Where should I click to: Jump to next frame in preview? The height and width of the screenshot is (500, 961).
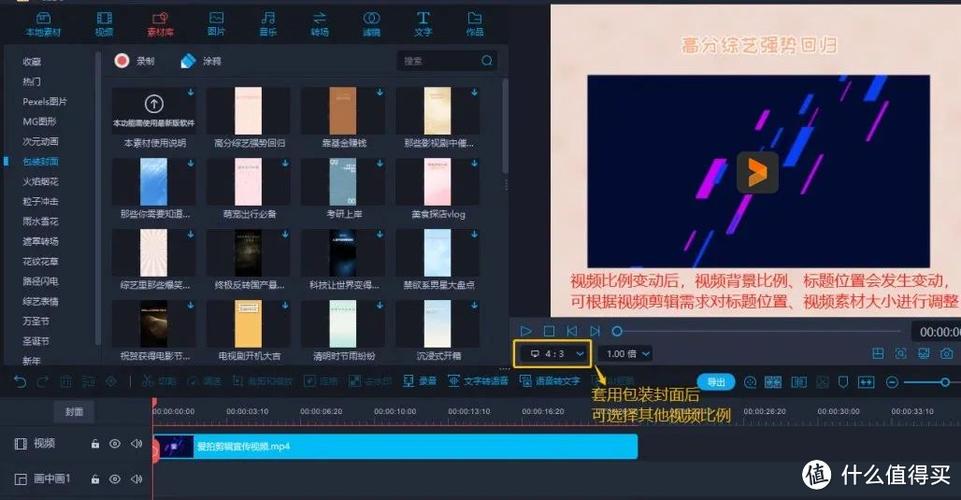(594, 331)
